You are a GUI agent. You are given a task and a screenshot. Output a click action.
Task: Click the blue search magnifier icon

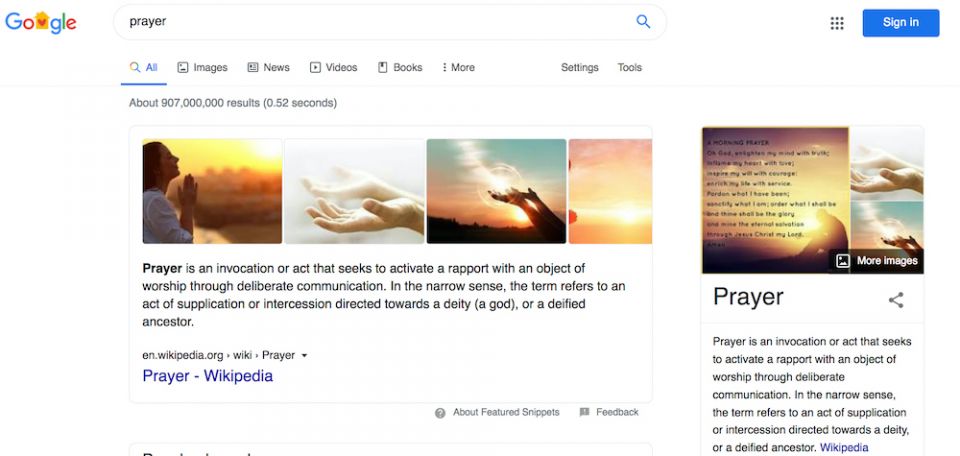pyautogui.click(x=643, y=22)
